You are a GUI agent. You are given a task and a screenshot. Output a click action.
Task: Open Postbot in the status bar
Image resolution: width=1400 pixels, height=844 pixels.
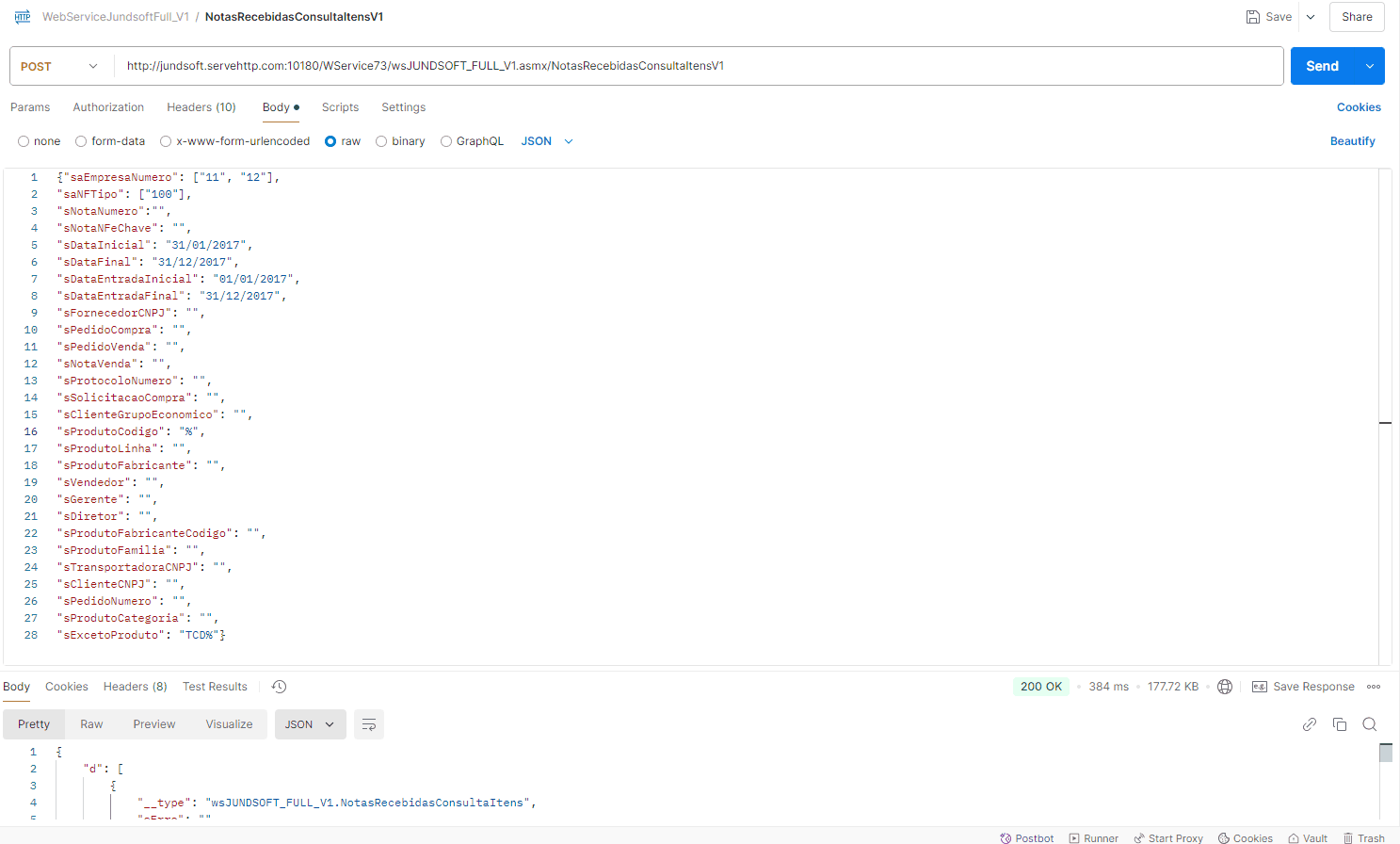[1026, 837]
